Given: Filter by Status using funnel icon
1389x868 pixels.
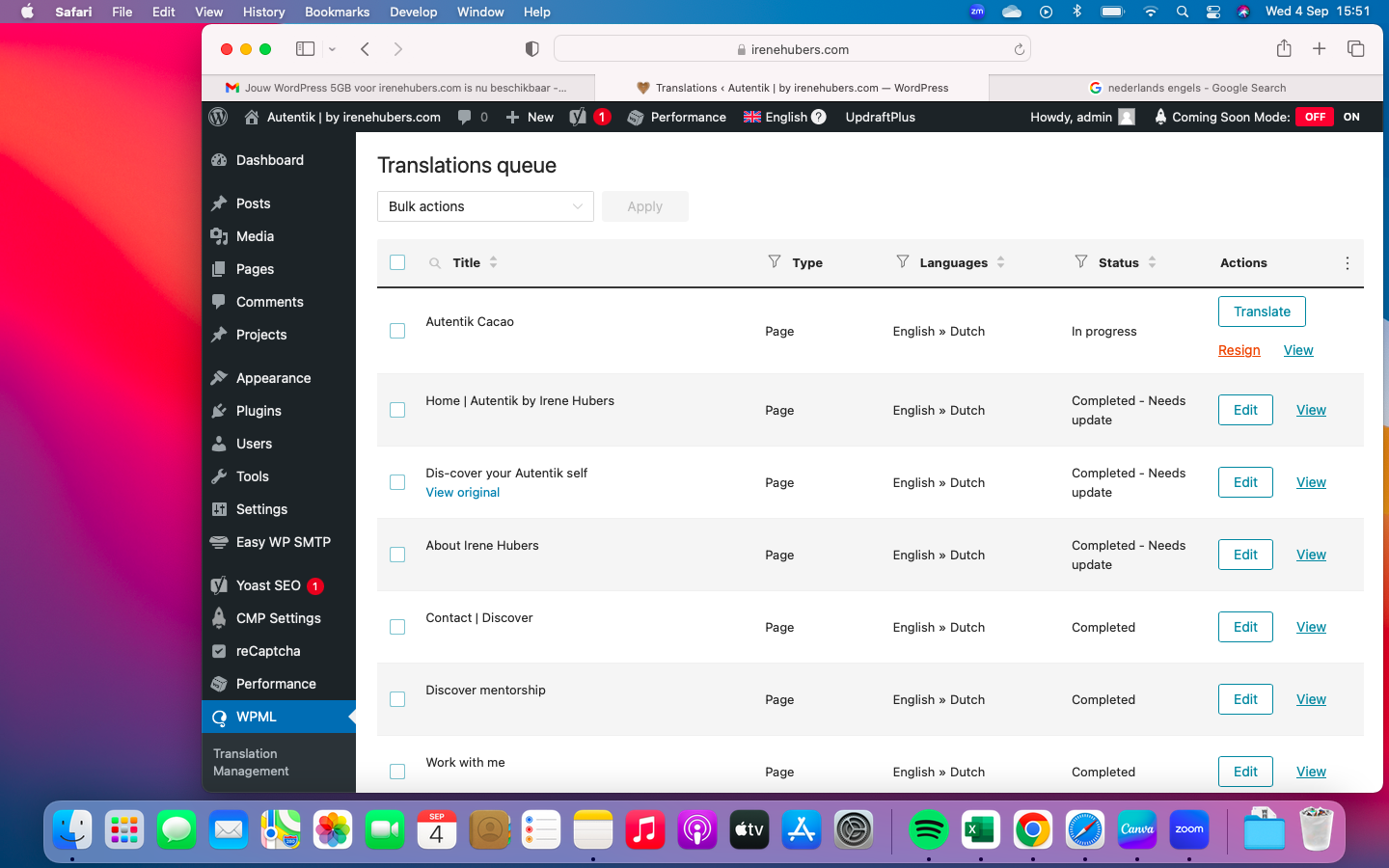Looking at the screenshot, I should click(x=1080, y=261).
